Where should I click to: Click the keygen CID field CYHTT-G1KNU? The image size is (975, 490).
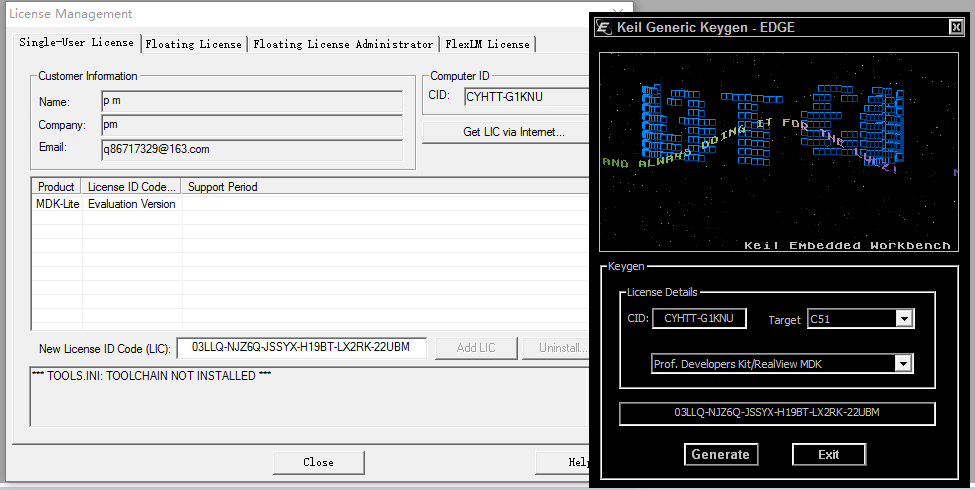[x=699, y=318]
